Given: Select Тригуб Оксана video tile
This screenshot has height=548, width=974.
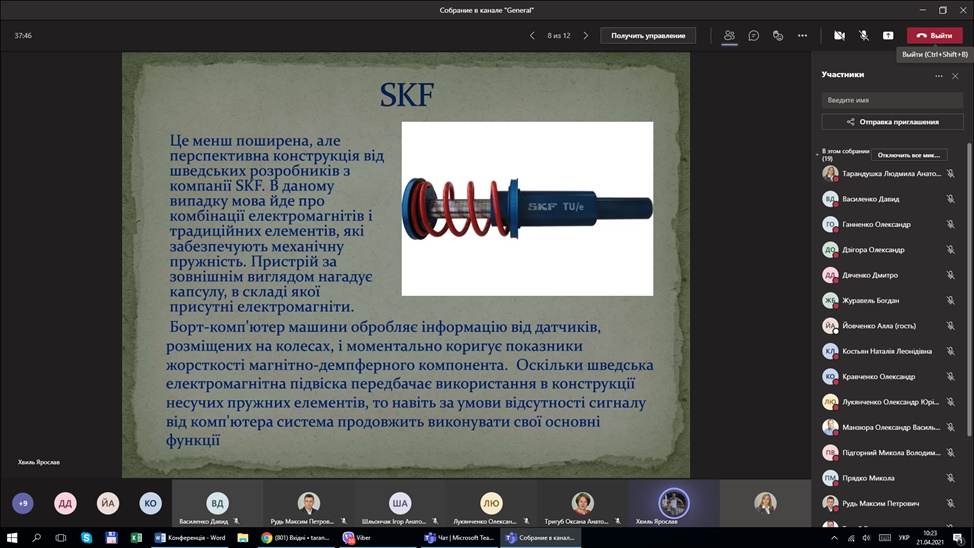Looking at the screenshot, I should [x=582, y=503].
